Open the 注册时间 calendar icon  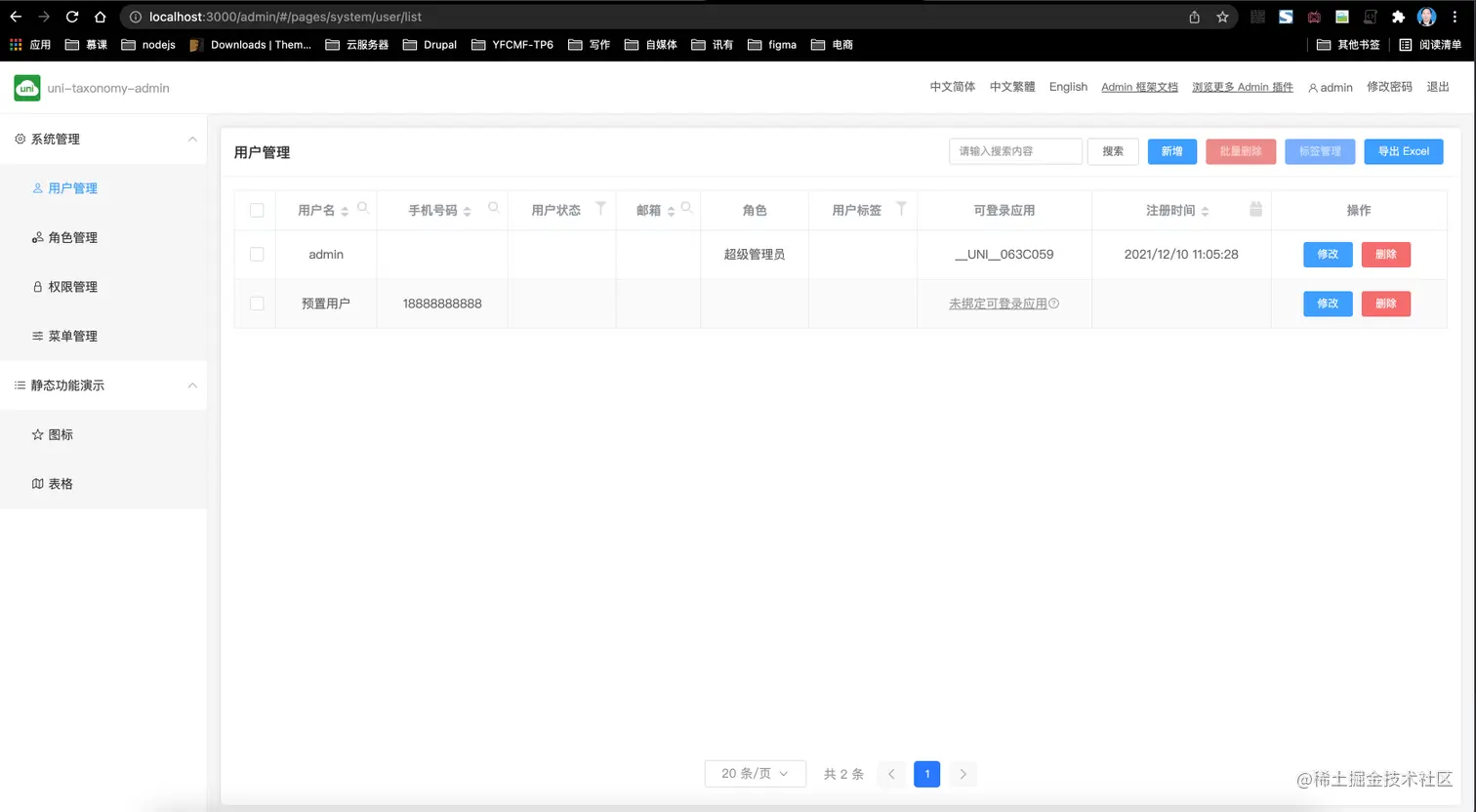click(x=1255, y=209)
